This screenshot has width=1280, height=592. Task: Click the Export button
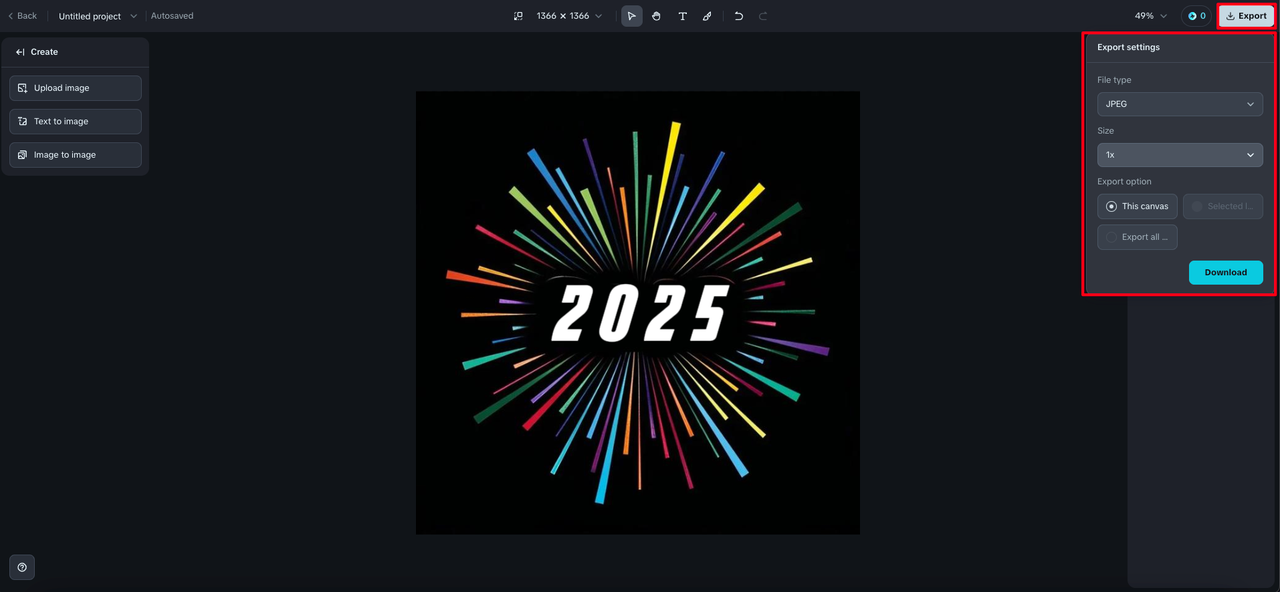[x=1246, y=16]
